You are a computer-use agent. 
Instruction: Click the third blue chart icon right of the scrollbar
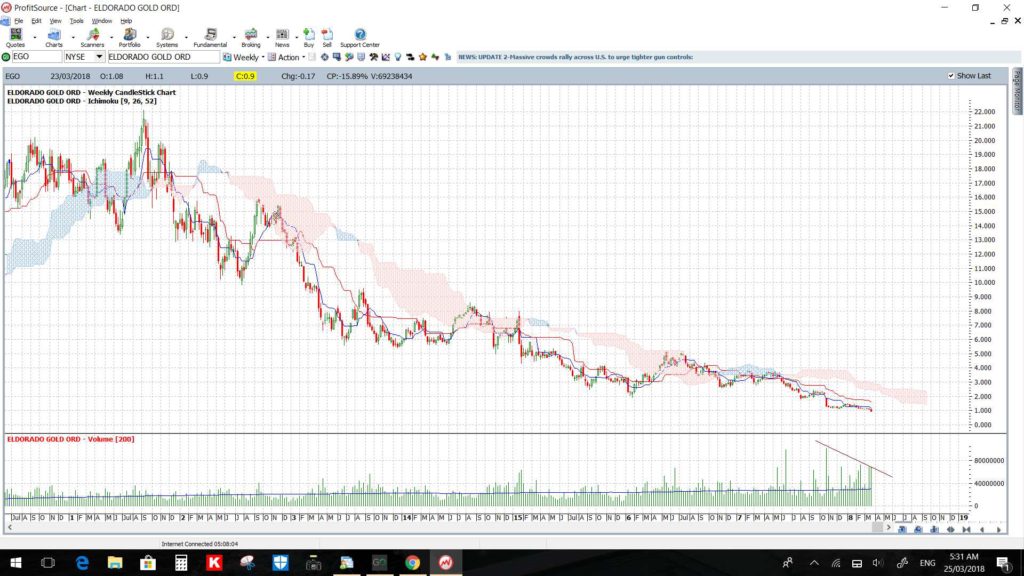coord(935,530)
